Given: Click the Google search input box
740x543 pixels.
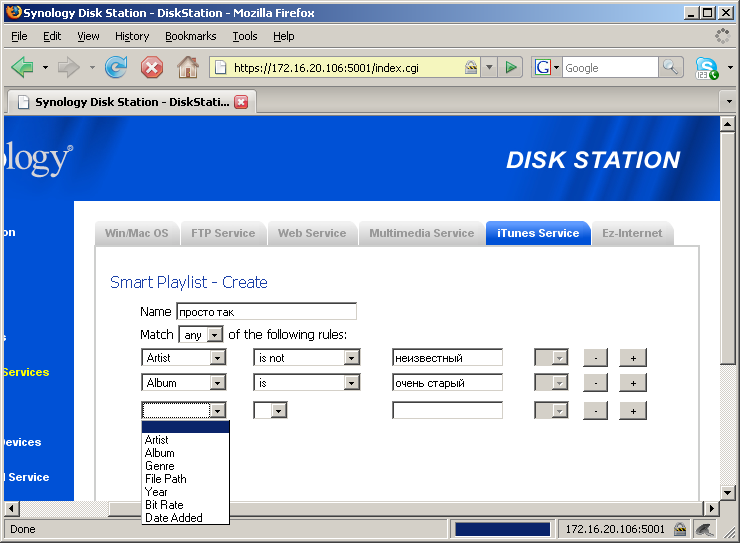Looking at the screenshot, I should [x=610, y=67].
